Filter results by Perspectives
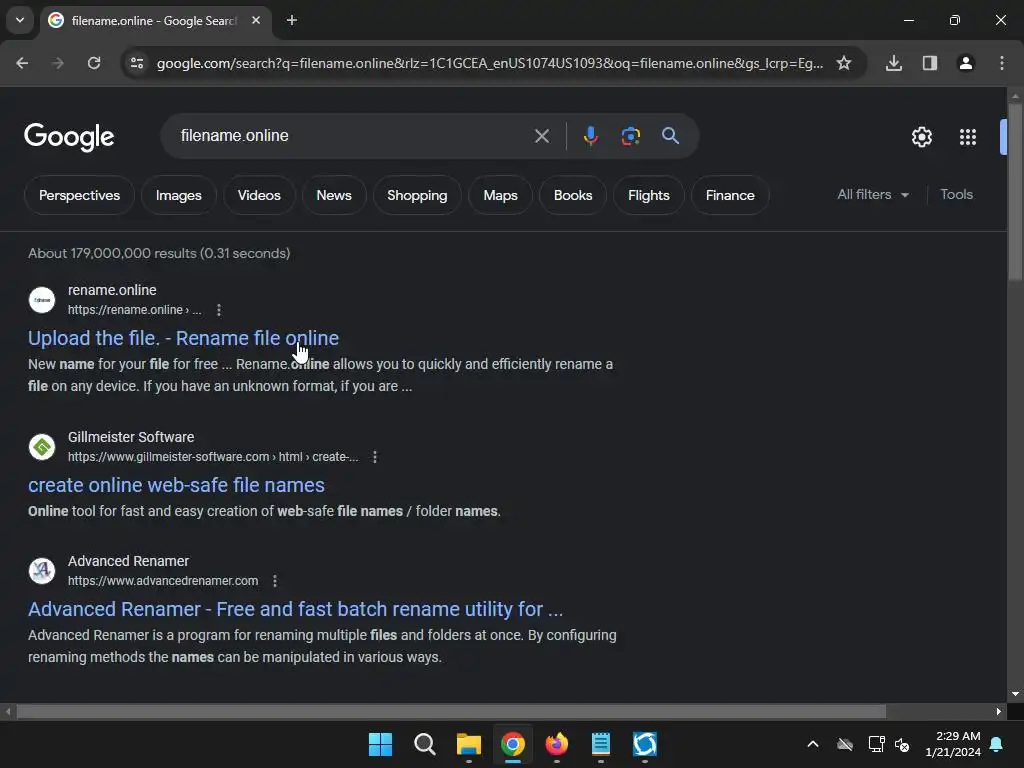 click(x=80, y=195)
